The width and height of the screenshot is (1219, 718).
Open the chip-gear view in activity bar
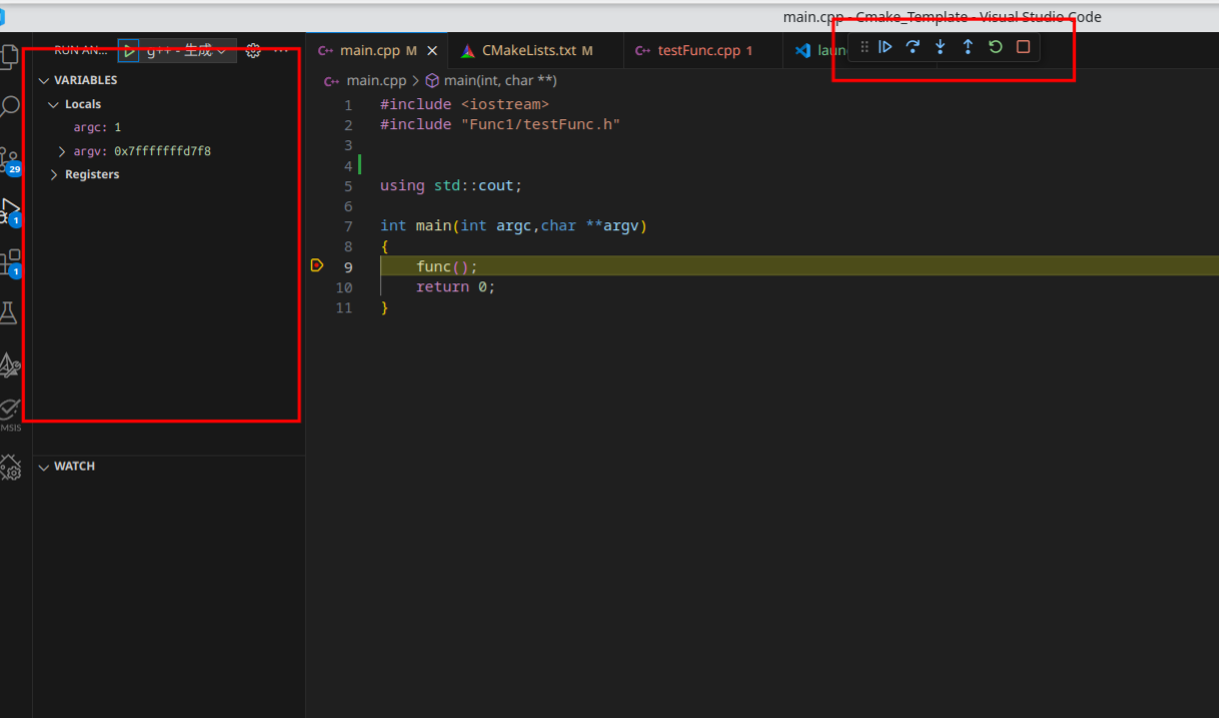click(x=10, y=467)
